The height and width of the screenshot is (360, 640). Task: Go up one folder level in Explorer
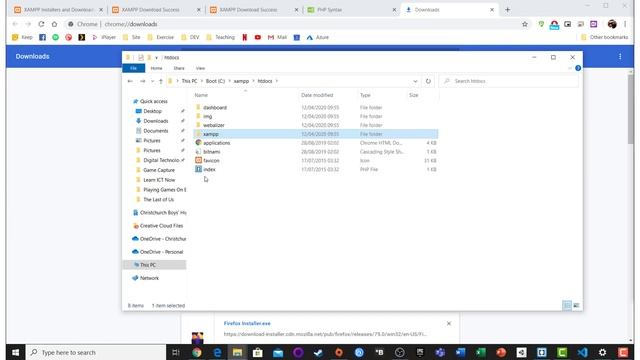pyautogui.click(x=161, y=81)
